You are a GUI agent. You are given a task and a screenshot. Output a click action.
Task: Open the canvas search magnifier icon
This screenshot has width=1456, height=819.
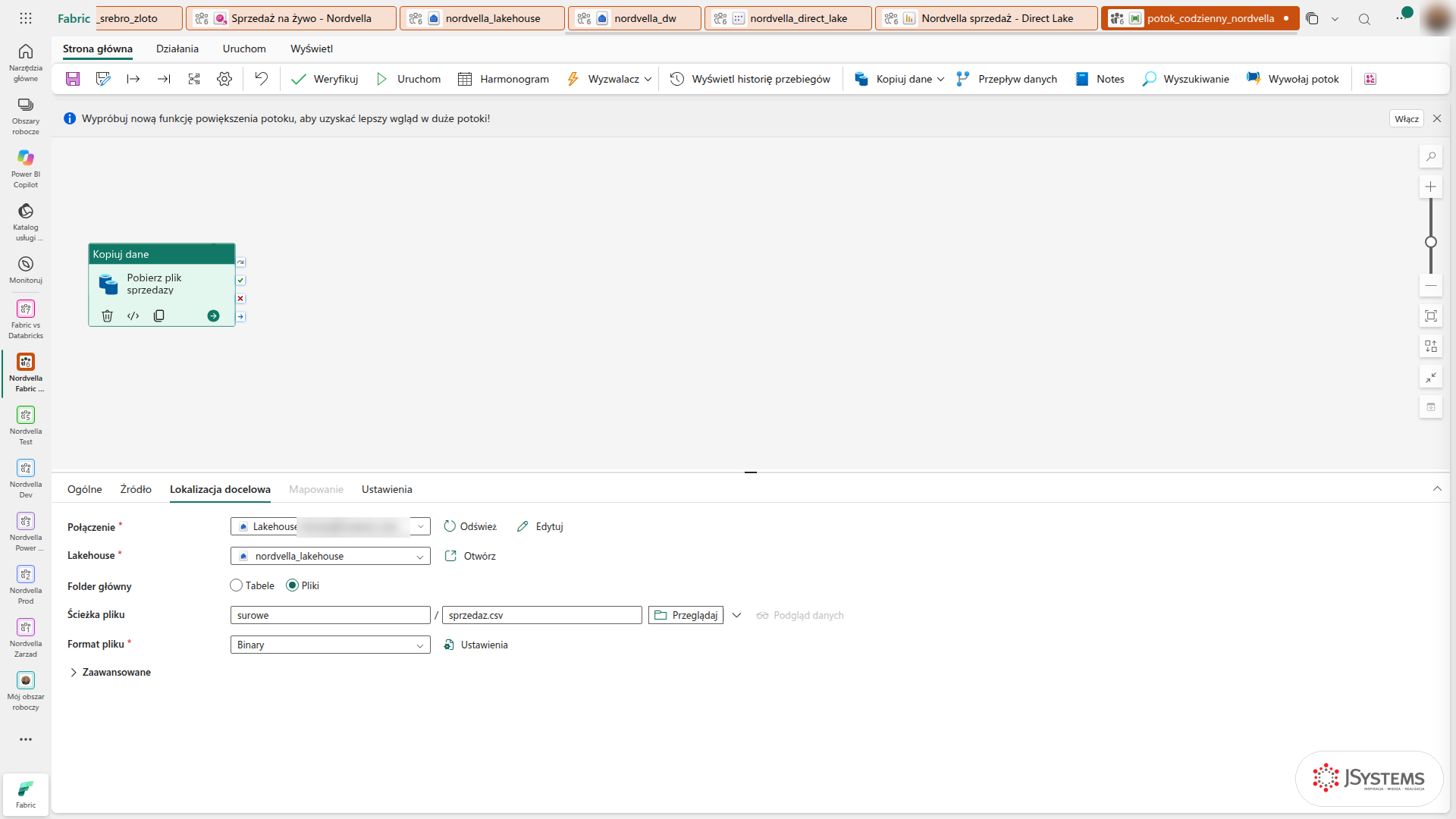[1431, 157]
